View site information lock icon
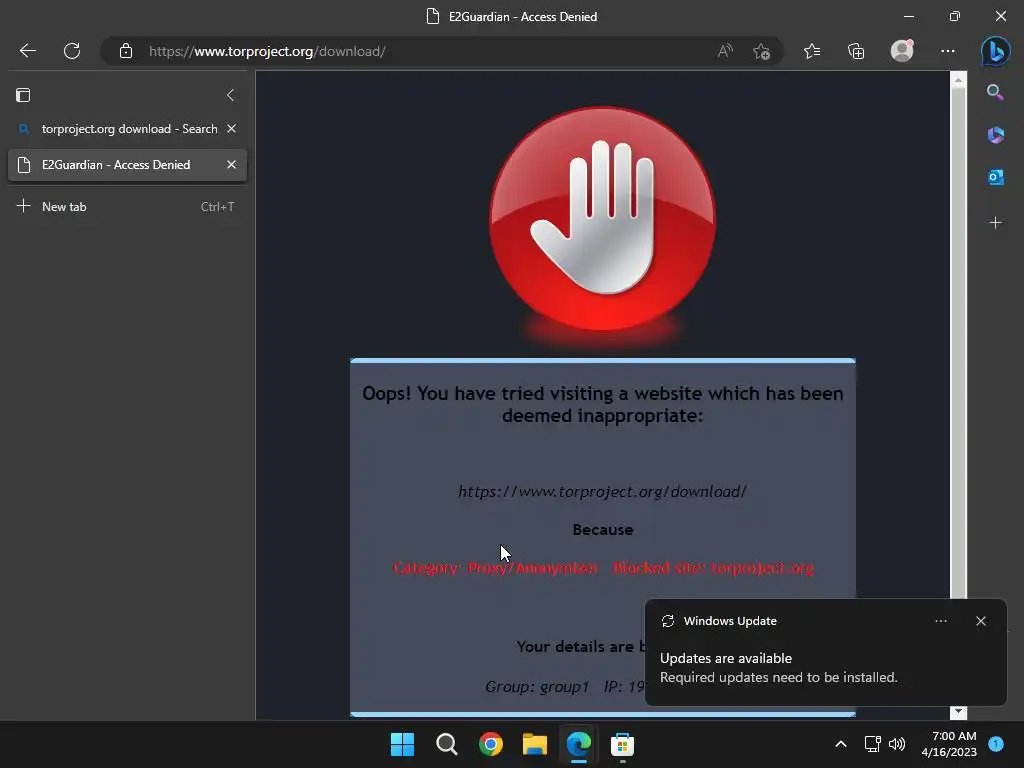The width and height of the screenshot is (1024, 768). point(126,51)
